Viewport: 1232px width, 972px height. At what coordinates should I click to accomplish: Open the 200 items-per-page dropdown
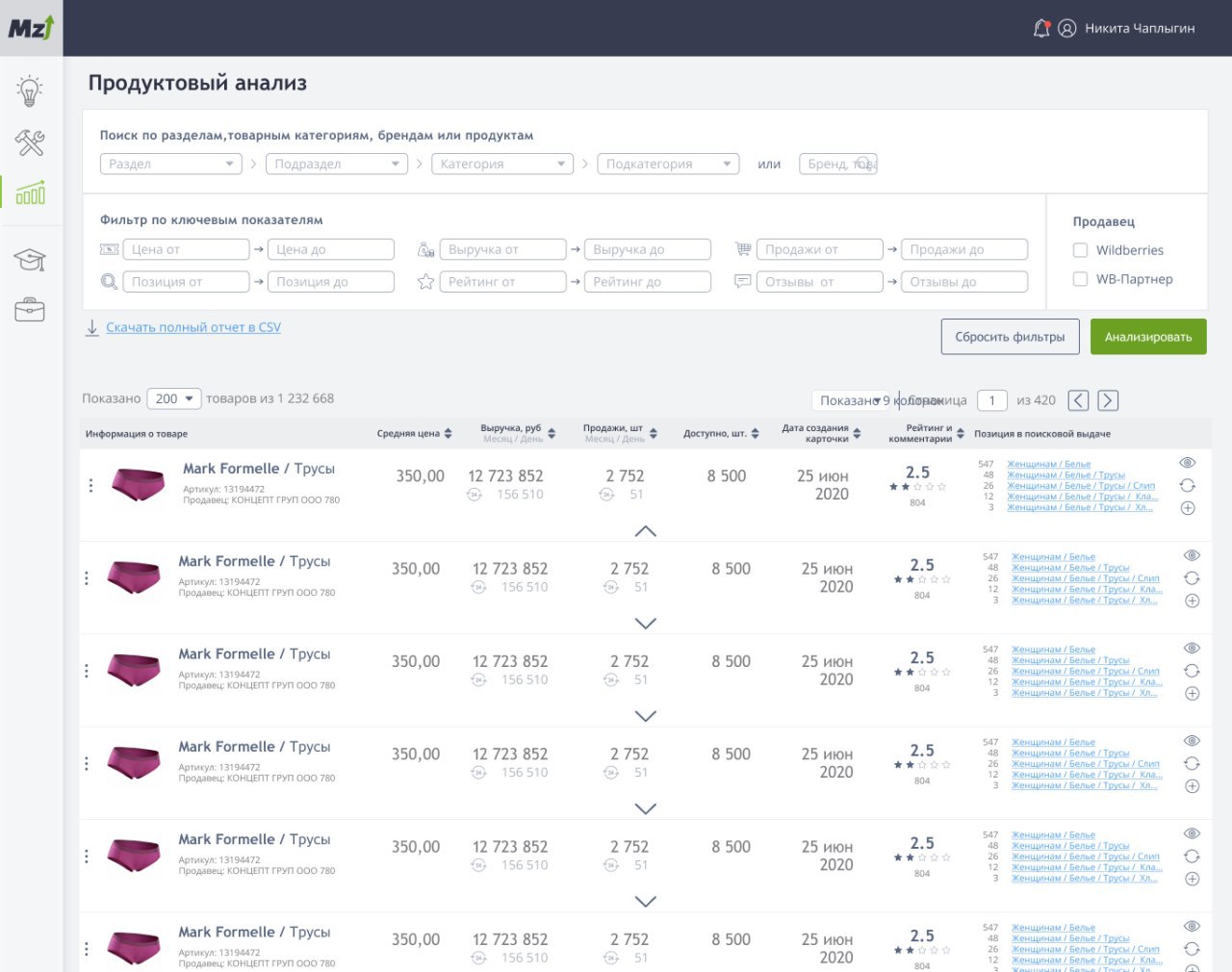[x=173, y=398]
